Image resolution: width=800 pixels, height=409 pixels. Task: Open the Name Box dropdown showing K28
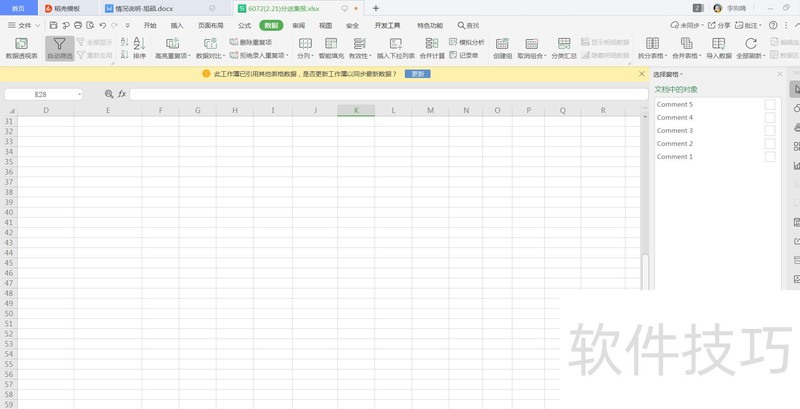coord(80,94)
